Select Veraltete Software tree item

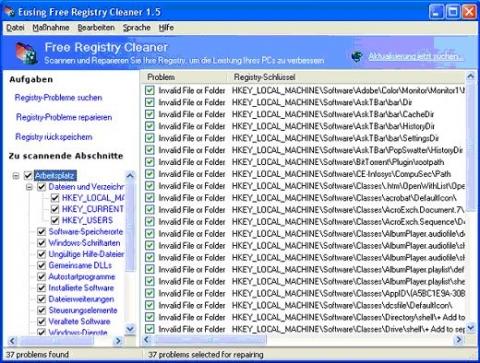click(x=79, y=322)
